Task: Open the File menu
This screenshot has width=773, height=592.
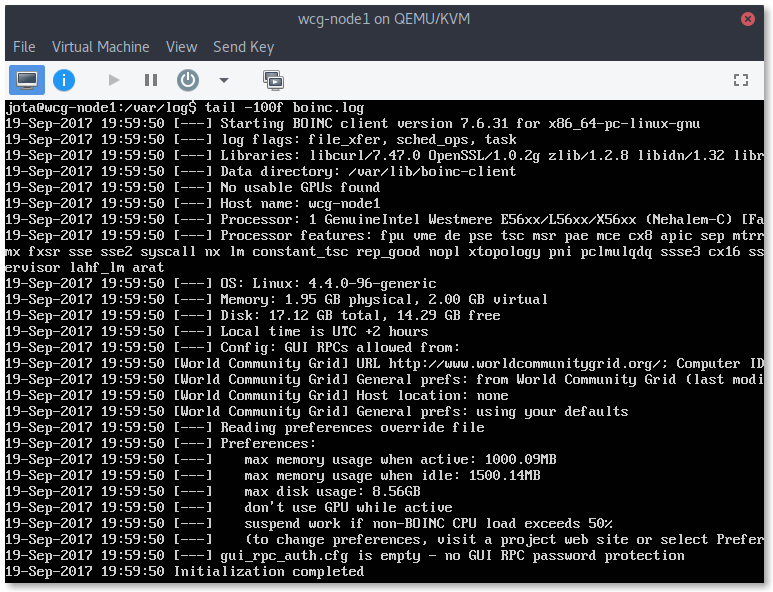Action: point(24,47)
